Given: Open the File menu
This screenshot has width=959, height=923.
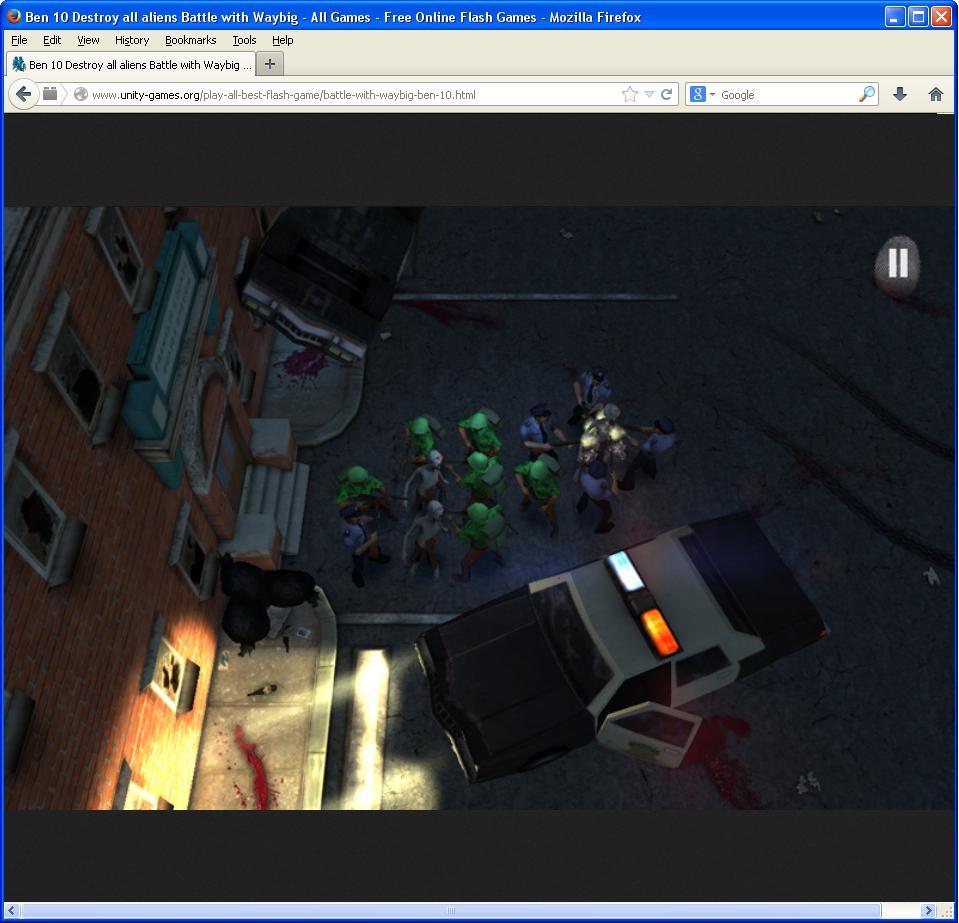Looking at the screenshot, I should (19, 40).
